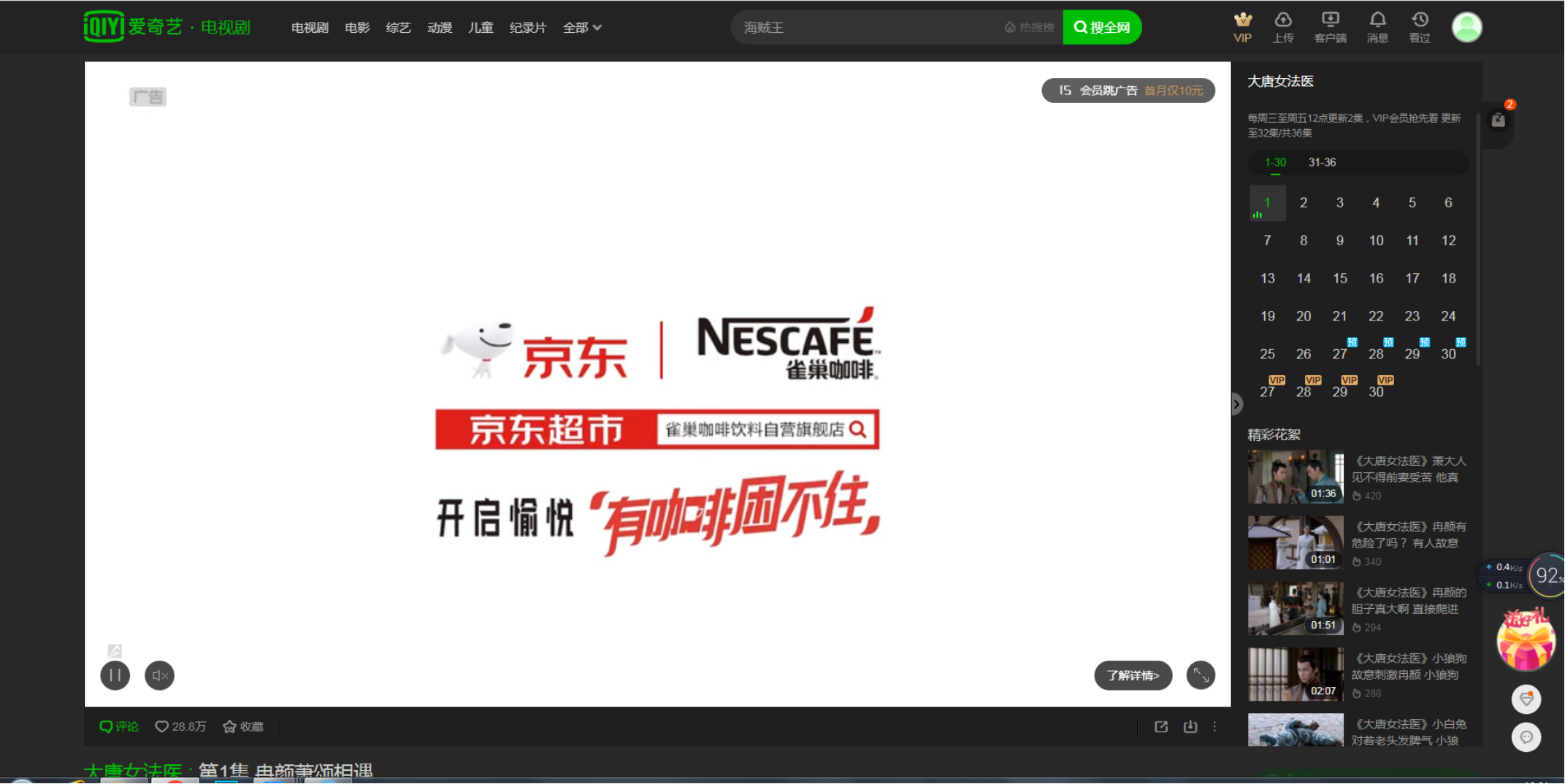
Task: Open the 全部 categories dropdown
Action: (x=582, y=27)
